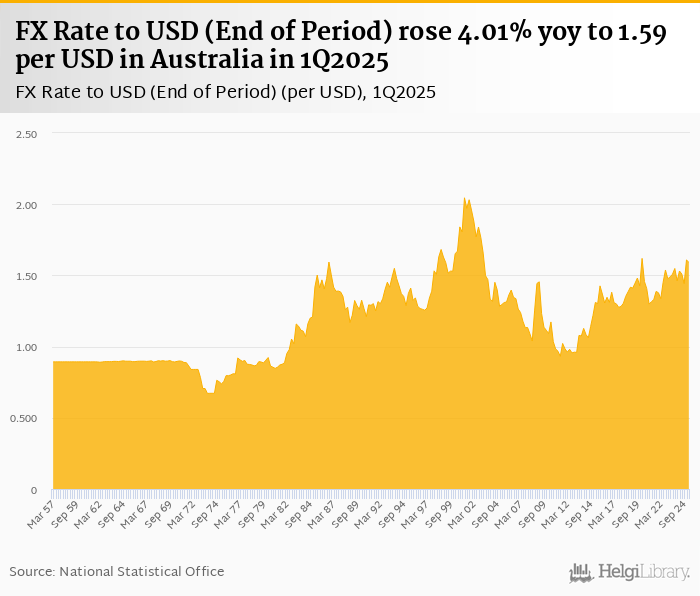The height and width of the screenshot is (596, 700).
Task: Click the 0.500 y-axis label
Action: [x=22, y=418]
